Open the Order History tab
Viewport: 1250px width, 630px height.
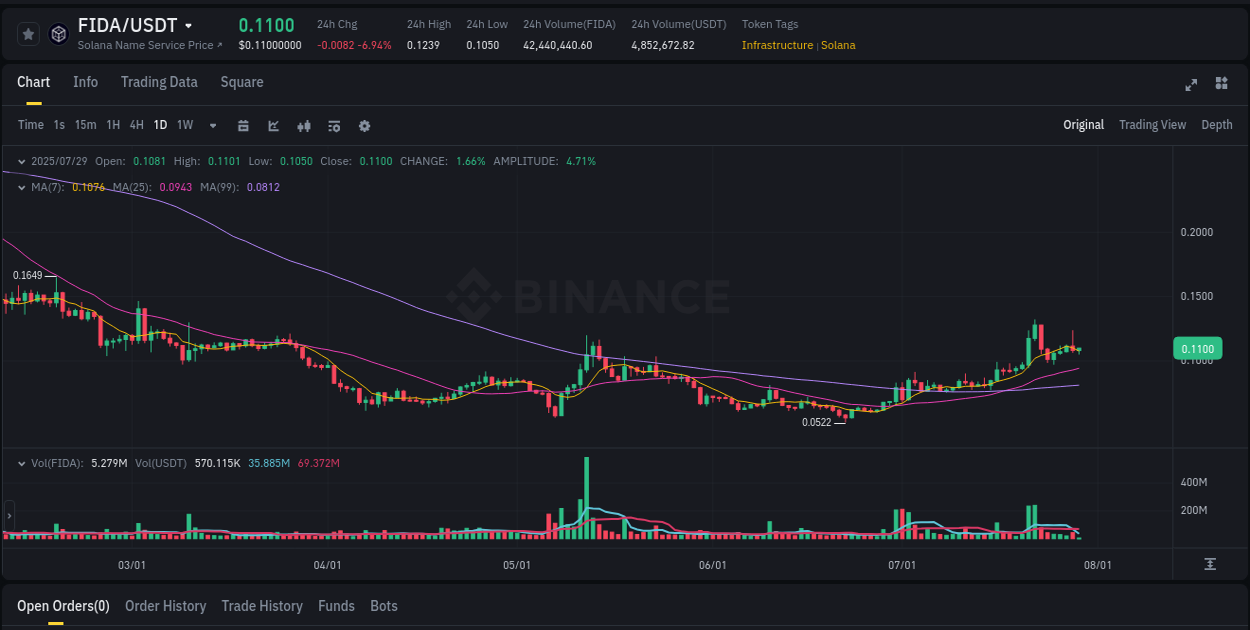coord(165,606)
